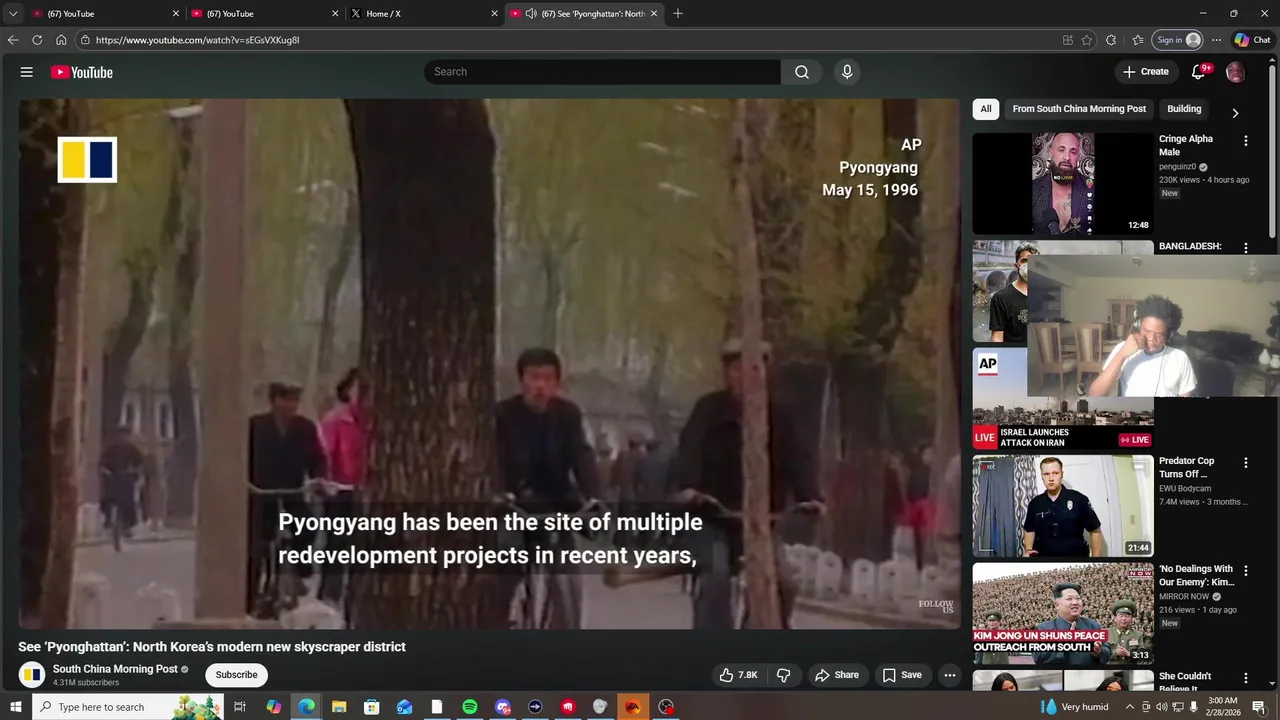Open the penguinz0 channel name
The height and width of the screenshot is (720, 1280).
(1177, 167)
